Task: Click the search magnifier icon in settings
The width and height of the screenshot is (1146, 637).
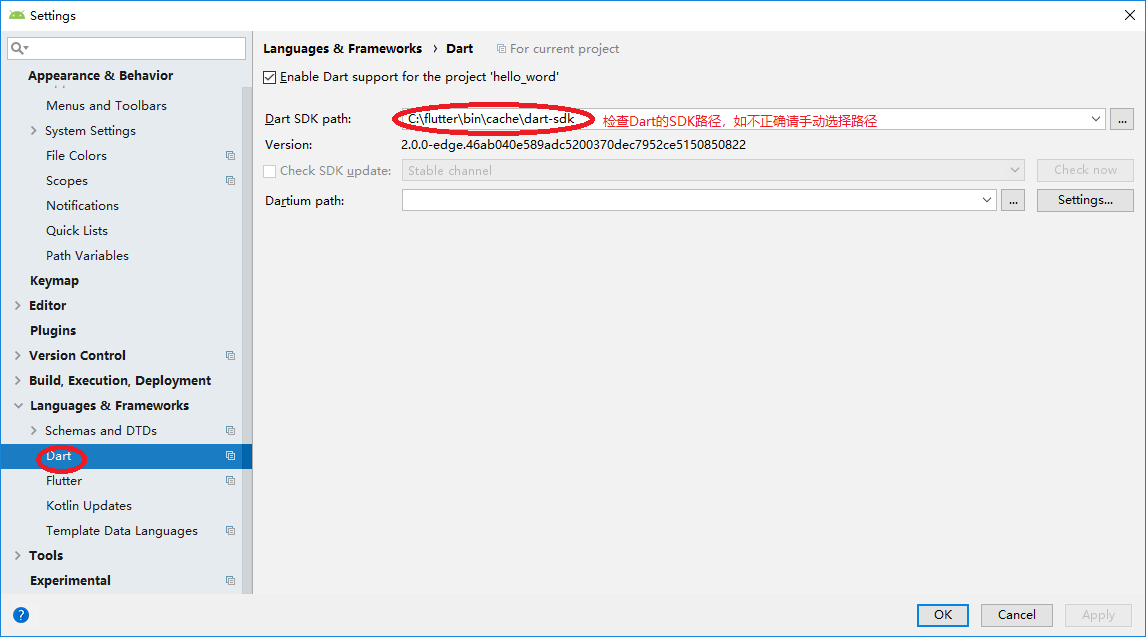Action: (19, 48)
